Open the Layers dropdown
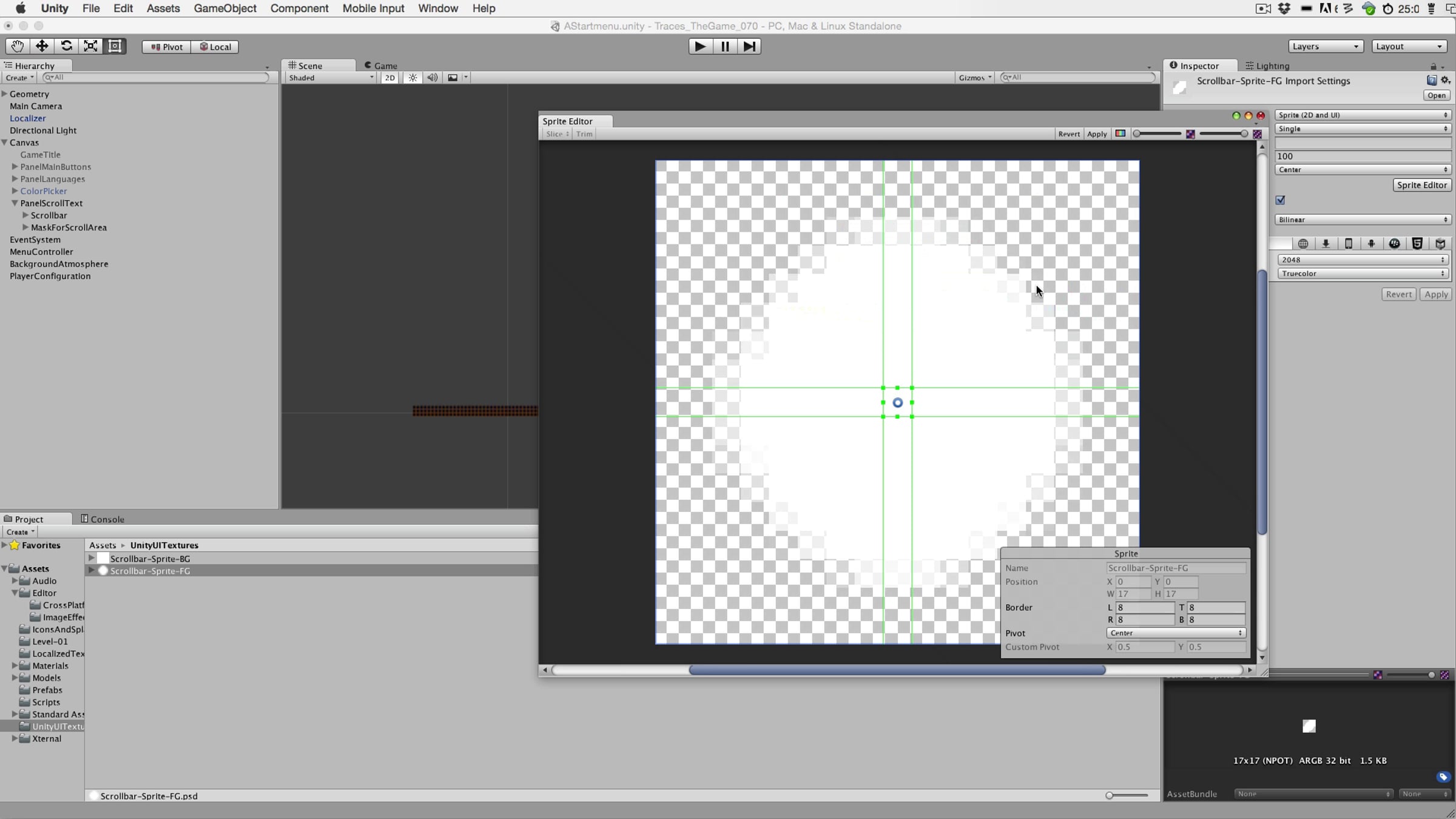 point(1326,46)
